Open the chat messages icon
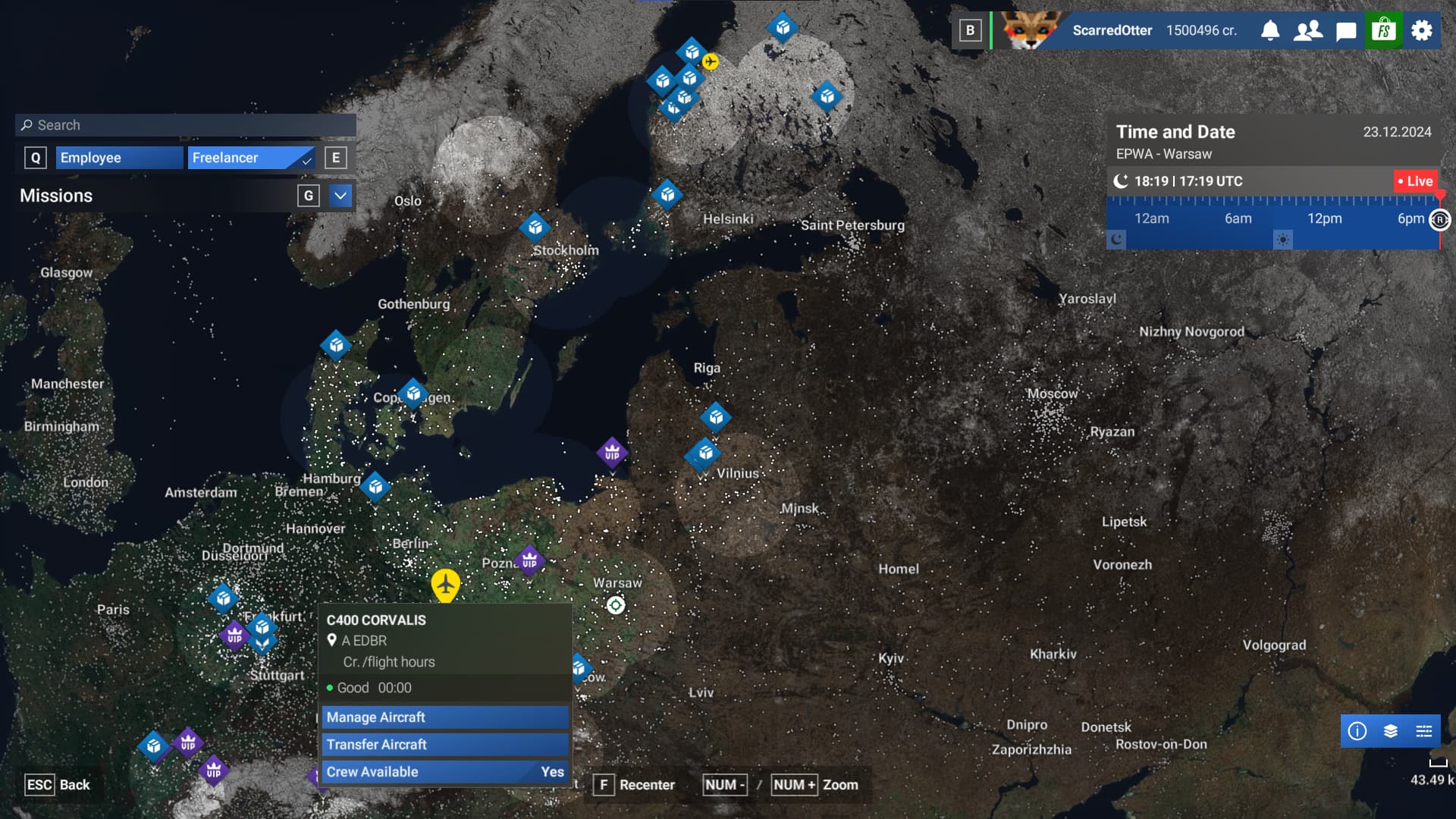The width and height of the screenshot is (1456, 819). coord(1346,31)
